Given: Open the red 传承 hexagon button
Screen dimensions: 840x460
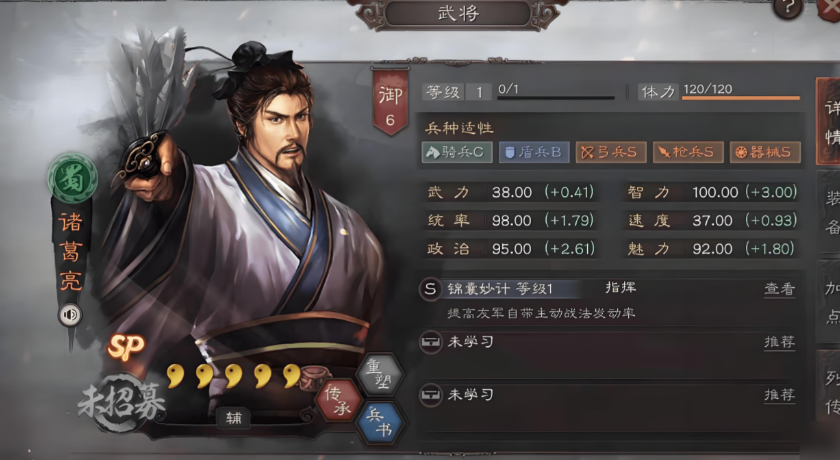Looking at the screenshot, I should pos(337,401).
